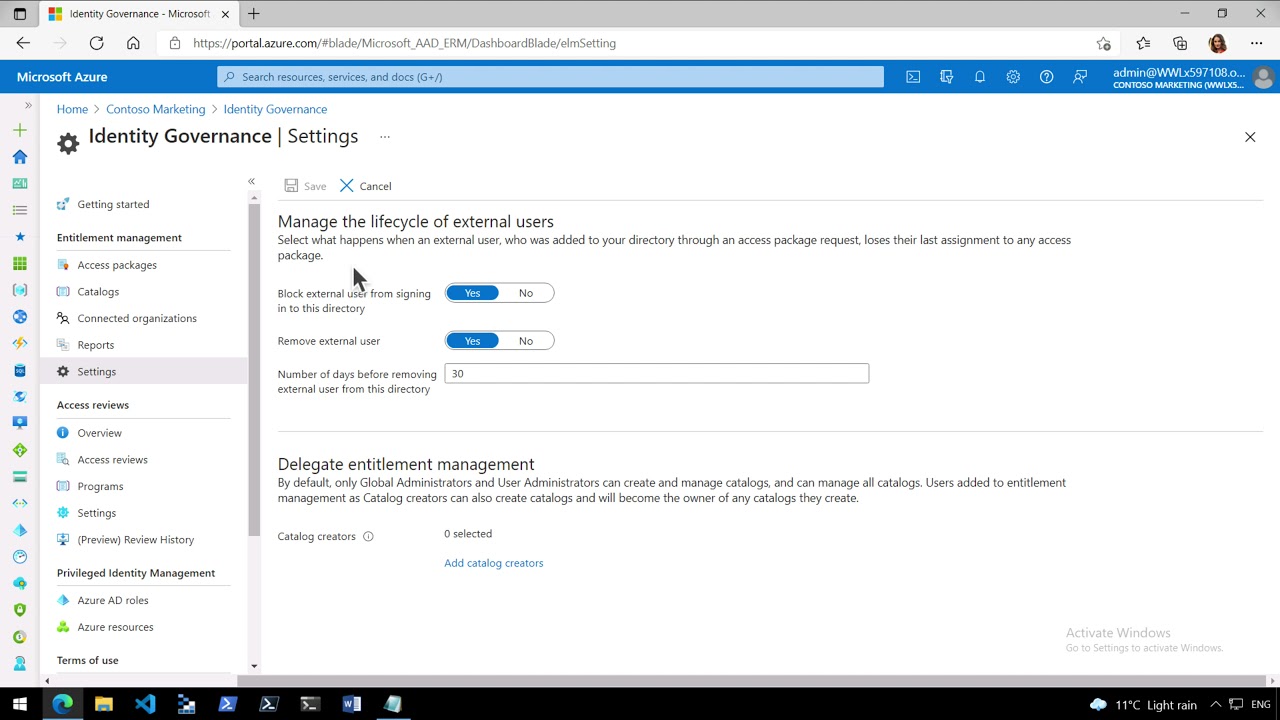Image resolution: width=1280 pixels, height=720 pixels.
Task: Open the Dashboard icon in left rail
Action: click(x=20, y=183)
